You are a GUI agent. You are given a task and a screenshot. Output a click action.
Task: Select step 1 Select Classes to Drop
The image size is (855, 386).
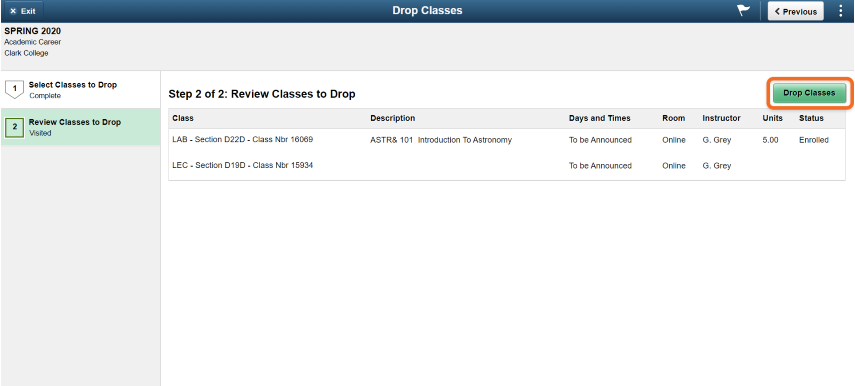(80, 89)
